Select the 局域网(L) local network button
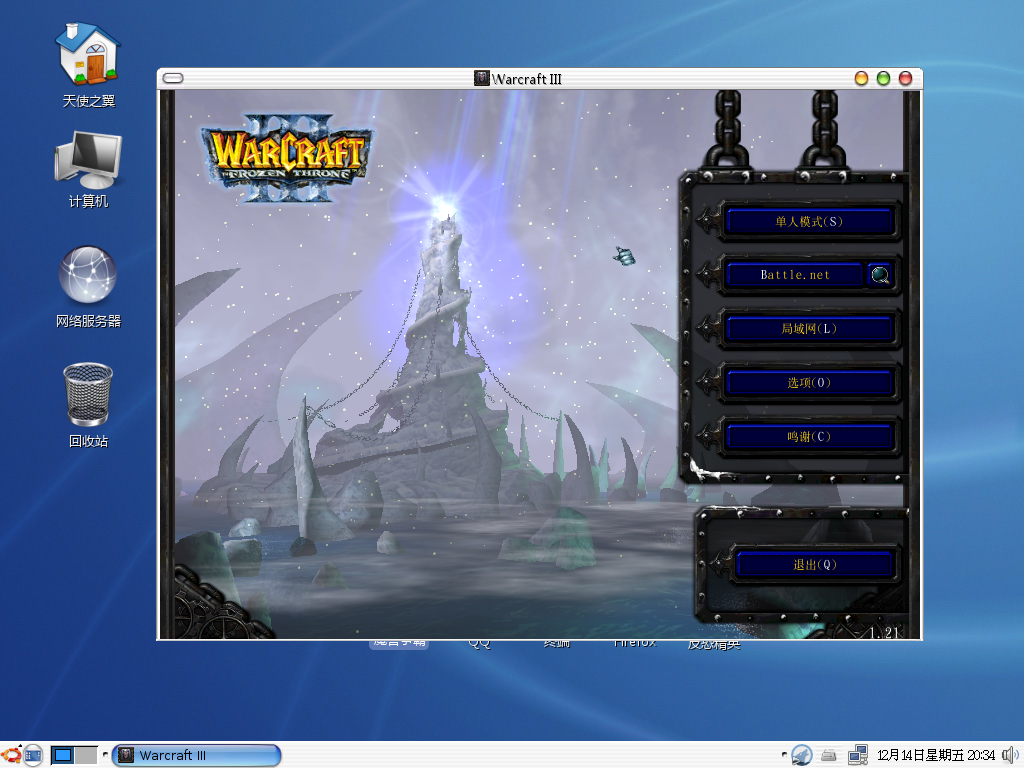The width and height of the screenshot is (1024, 768). (x=808, y=328)
